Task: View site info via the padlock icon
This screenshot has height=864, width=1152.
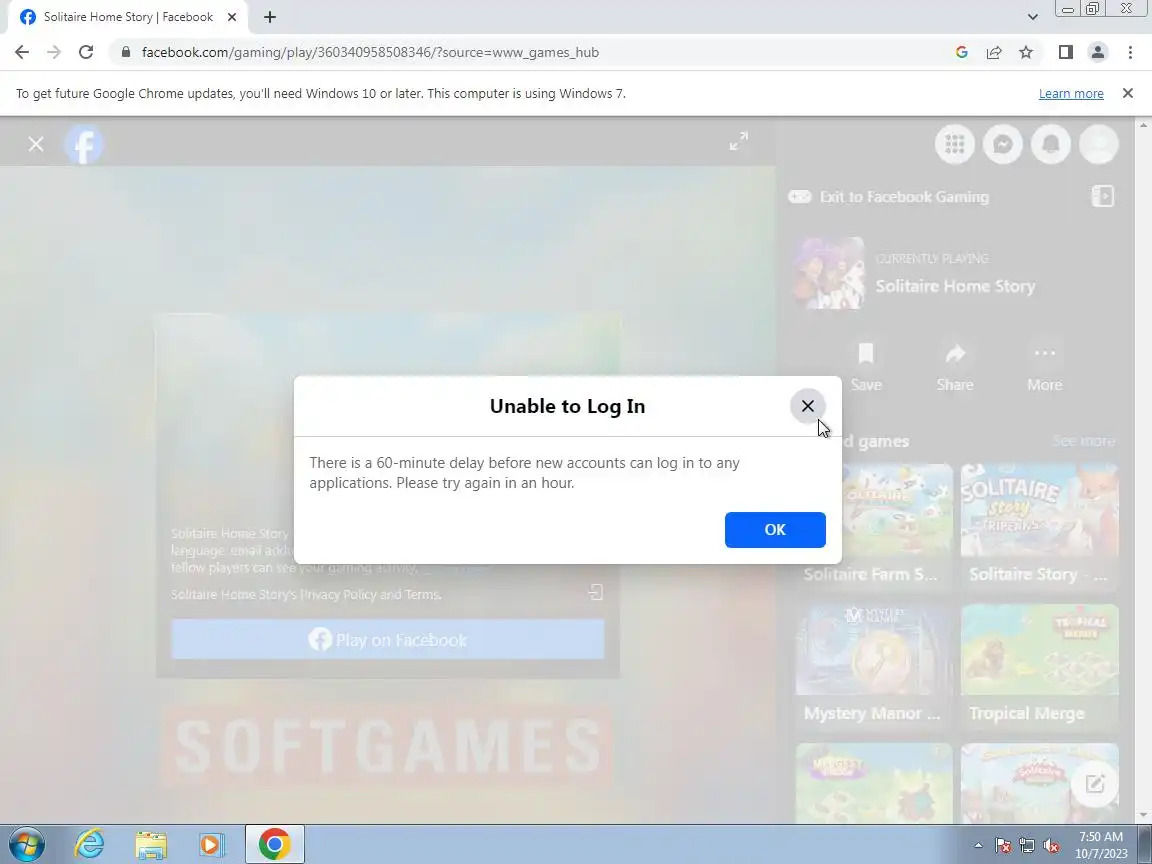Action: 126,52
